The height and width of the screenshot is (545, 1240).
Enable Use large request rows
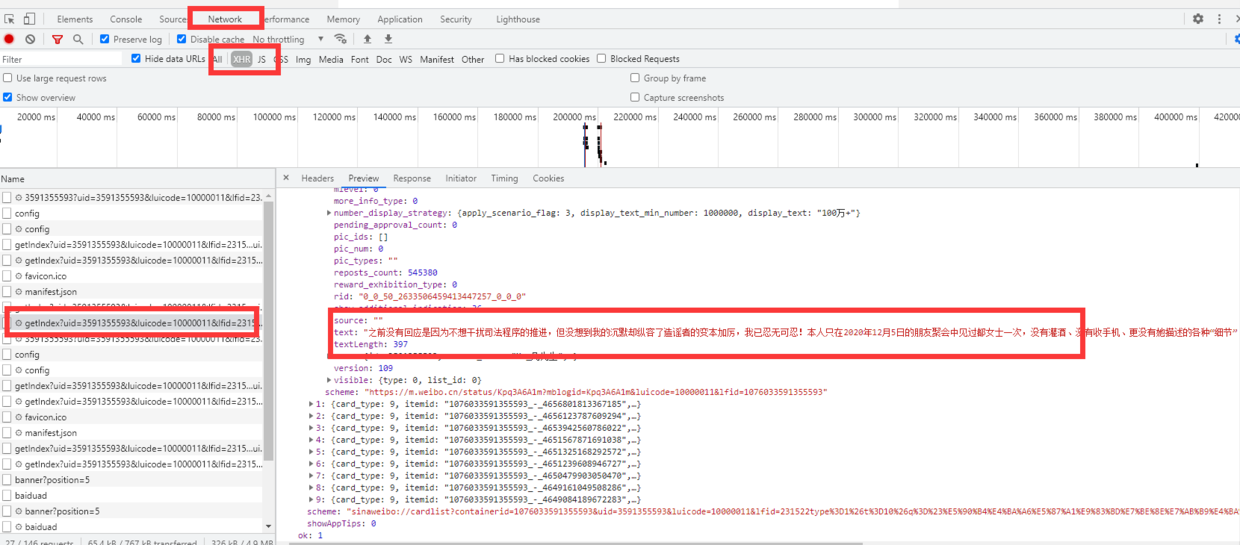[8, 78]
